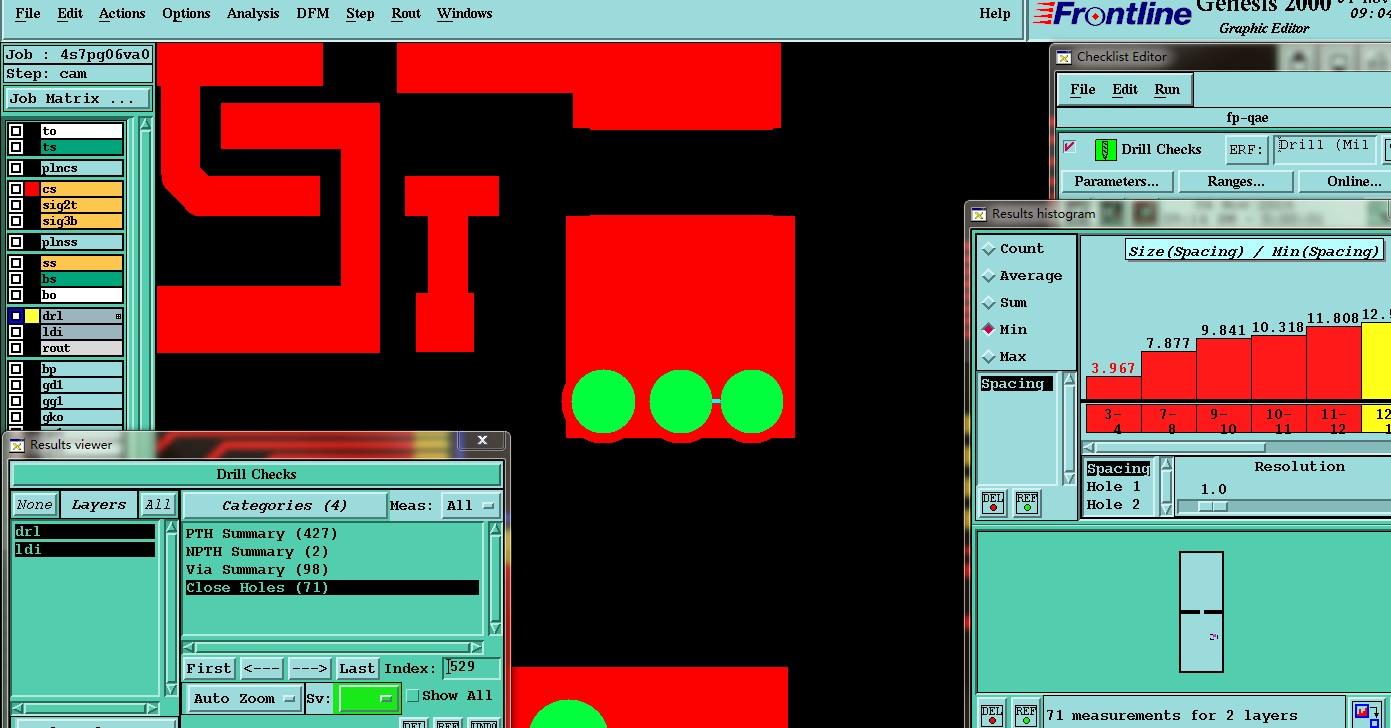Click the Checklist Editor window title icon
The image size is (1391, 728).
(1065, 57)
